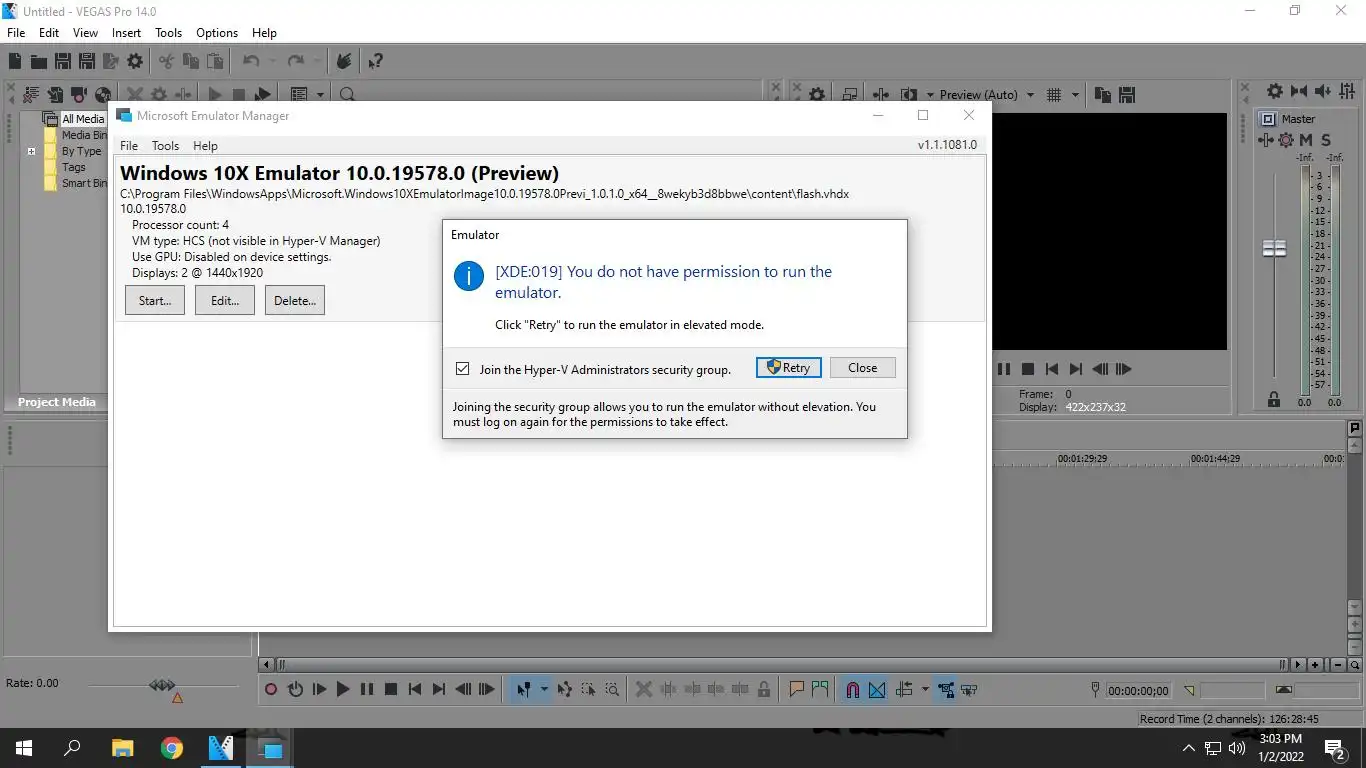Click the Save As icon in VEGAS toolbar
Image resolution: width=1366 pixels, height=768 pixels.
point(86,62)
